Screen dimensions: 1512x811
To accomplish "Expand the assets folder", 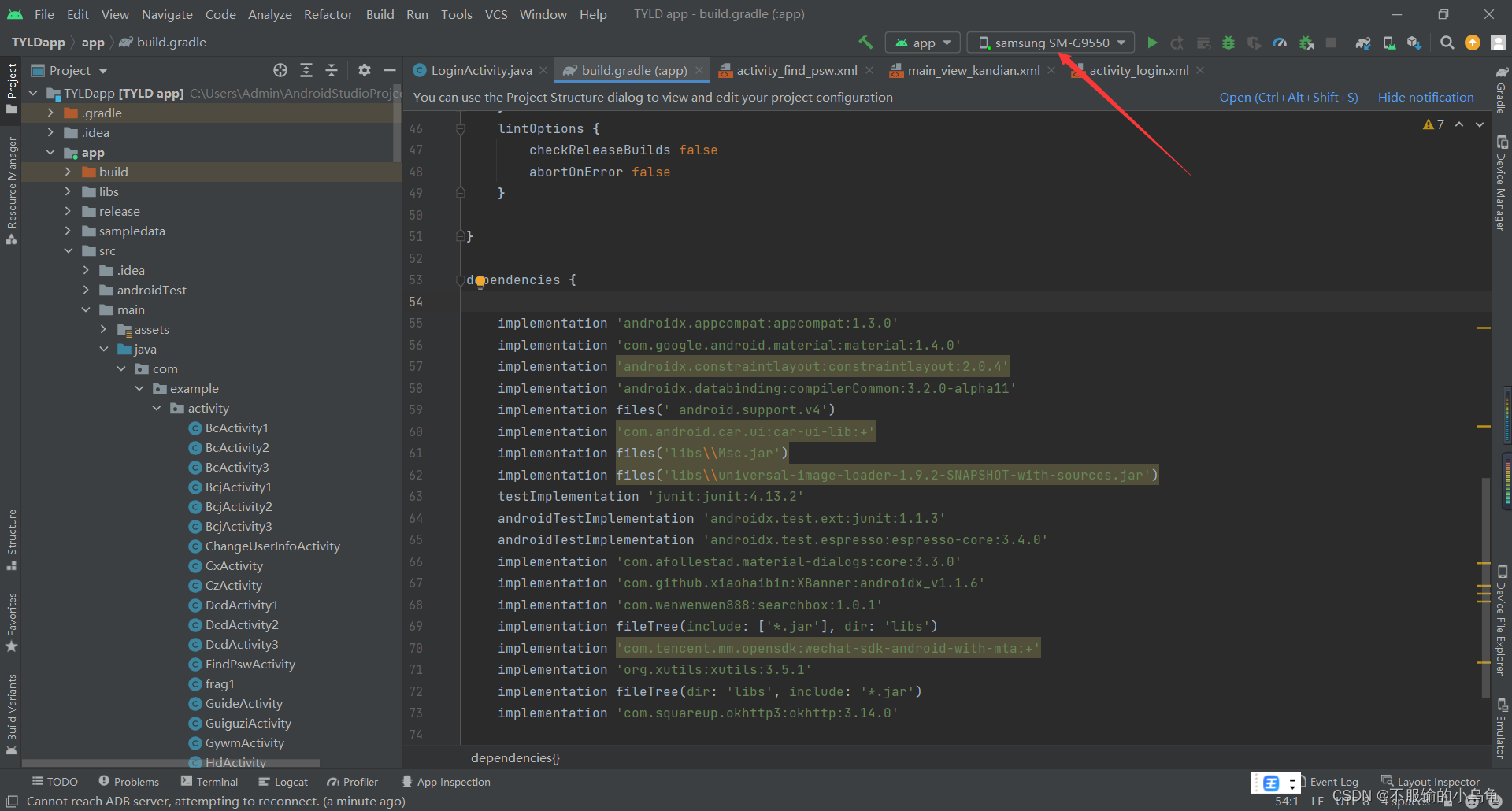I will pyautogui.click(x=103, y=329).
